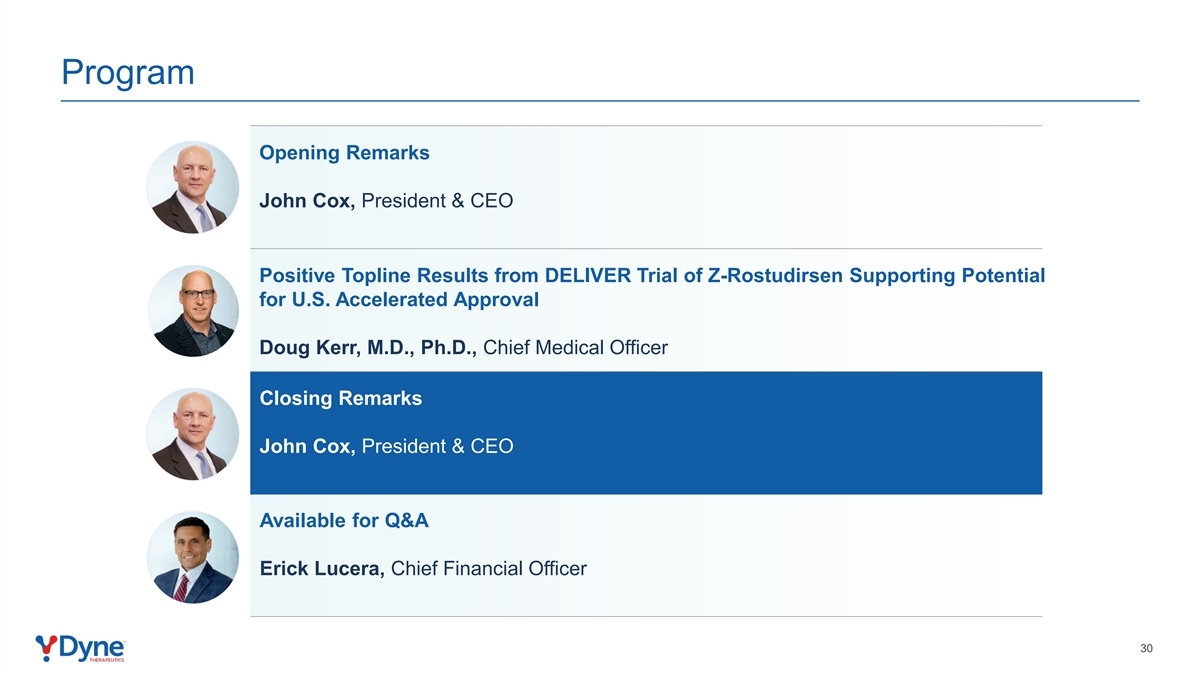Select the Chief Financial Officer title text
Screen dimensions: 1200x675
pos(488,569)
